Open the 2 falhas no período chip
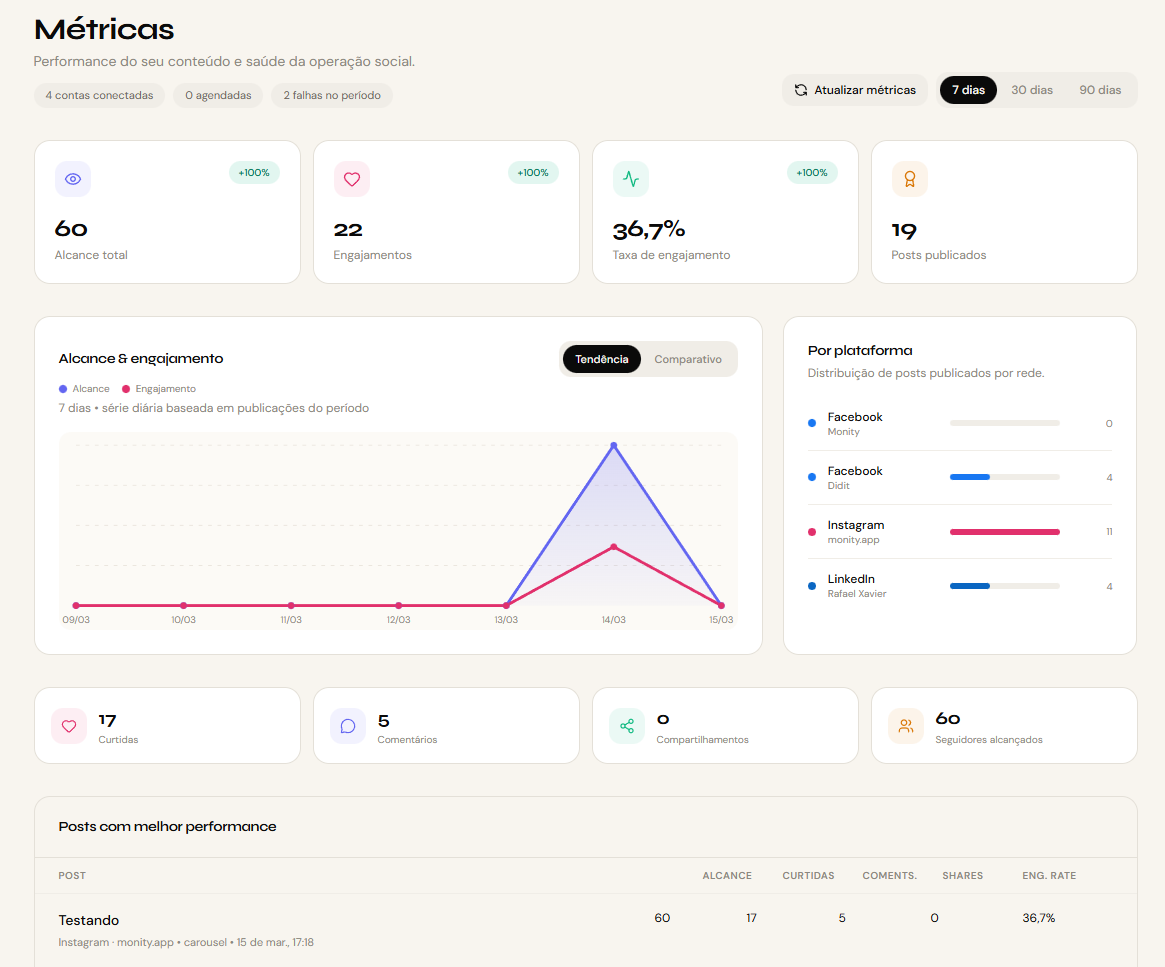The image size is (1165, 967). (332, 95)
